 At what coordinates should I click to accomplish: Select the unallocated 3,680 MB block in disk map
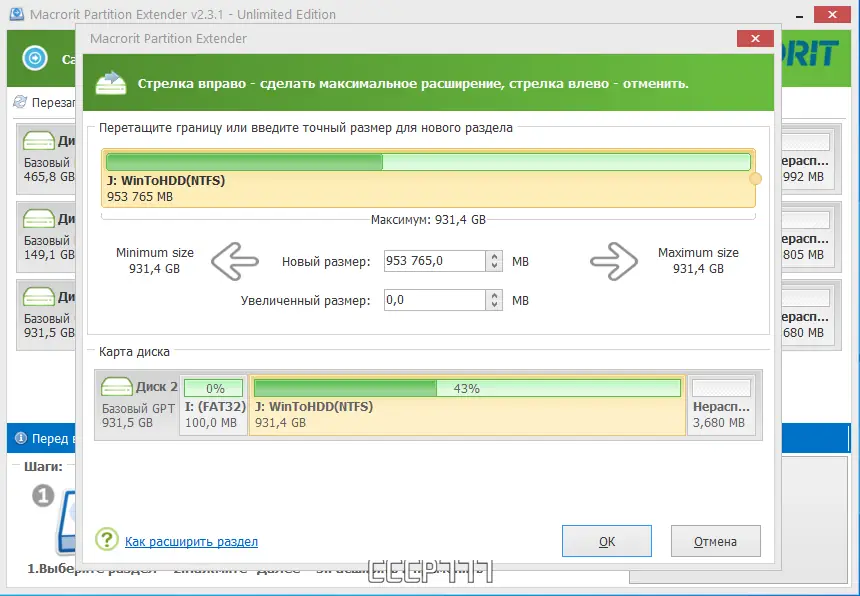point(721,405)
